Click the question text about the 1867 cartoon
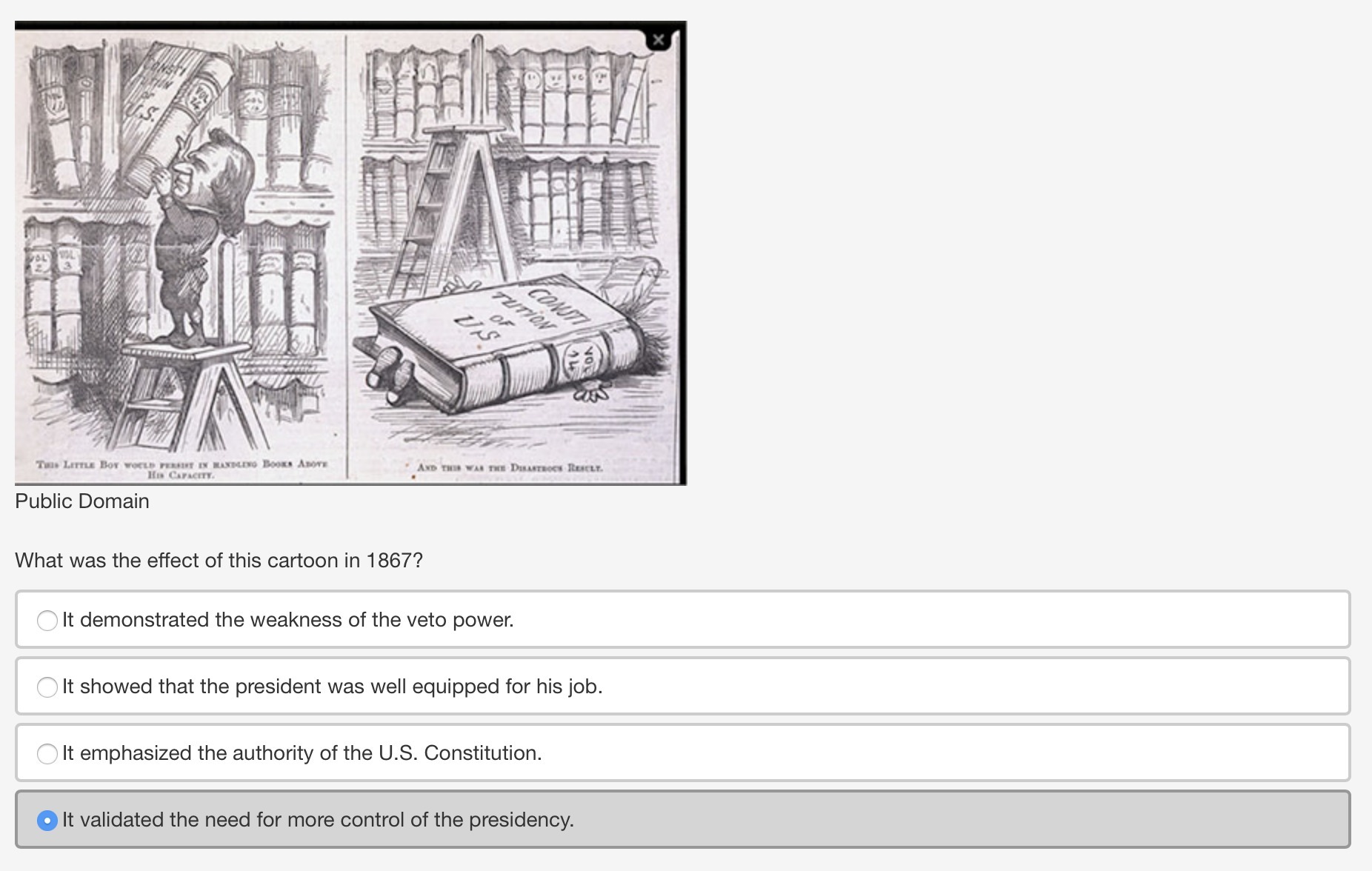Image resolution: width=1372 pixels, height=871 pixels. (x=219, y=561)
